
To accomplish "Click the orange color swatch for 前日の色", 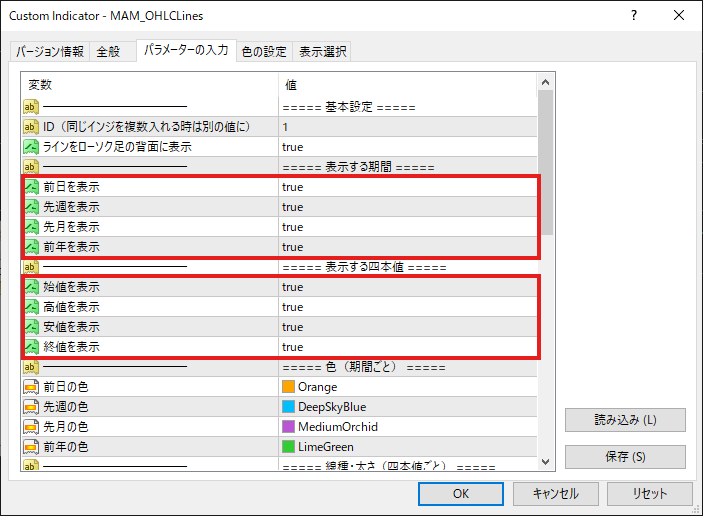I will point(288,386).
